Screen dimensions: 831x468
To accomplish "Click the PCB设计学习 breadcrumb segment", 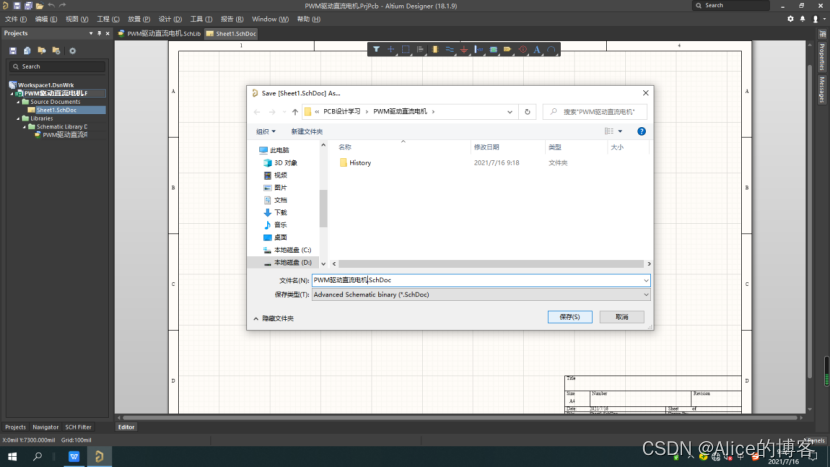I will 342,112.
